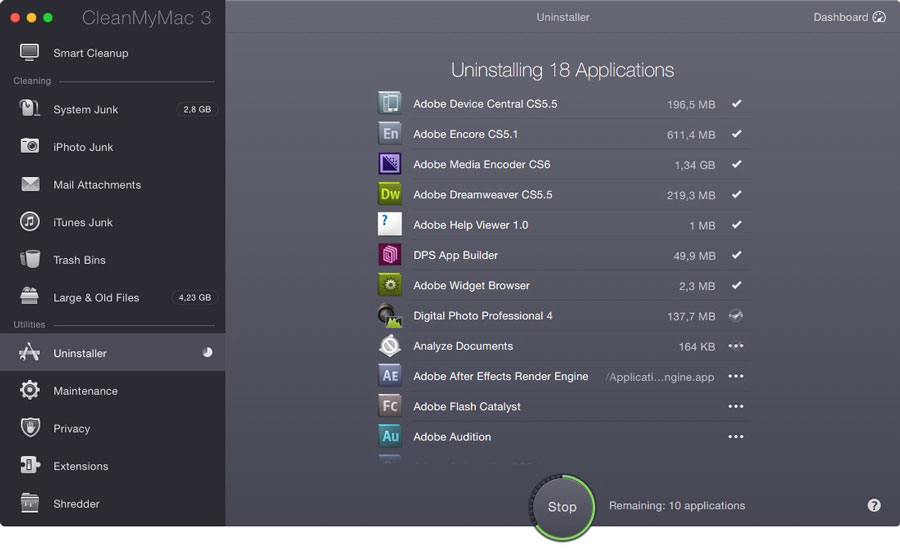Viewport: 900px width, 553px height.
Task: Open System Junk section
Action: (x=112, y=109)
